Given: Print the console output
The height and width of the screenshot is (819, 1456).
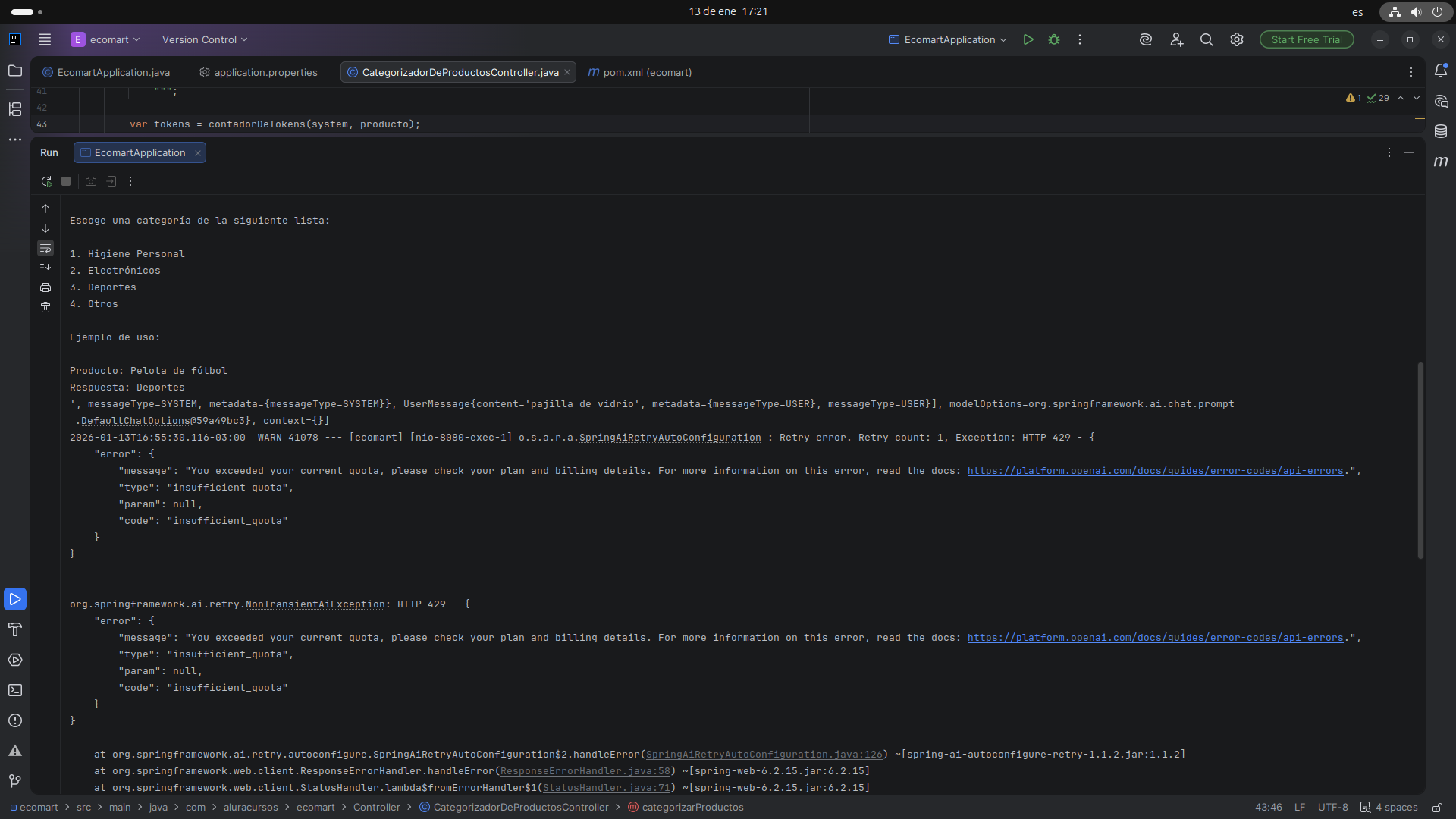Looking at the screenshot, I should (x=45, y=287).
